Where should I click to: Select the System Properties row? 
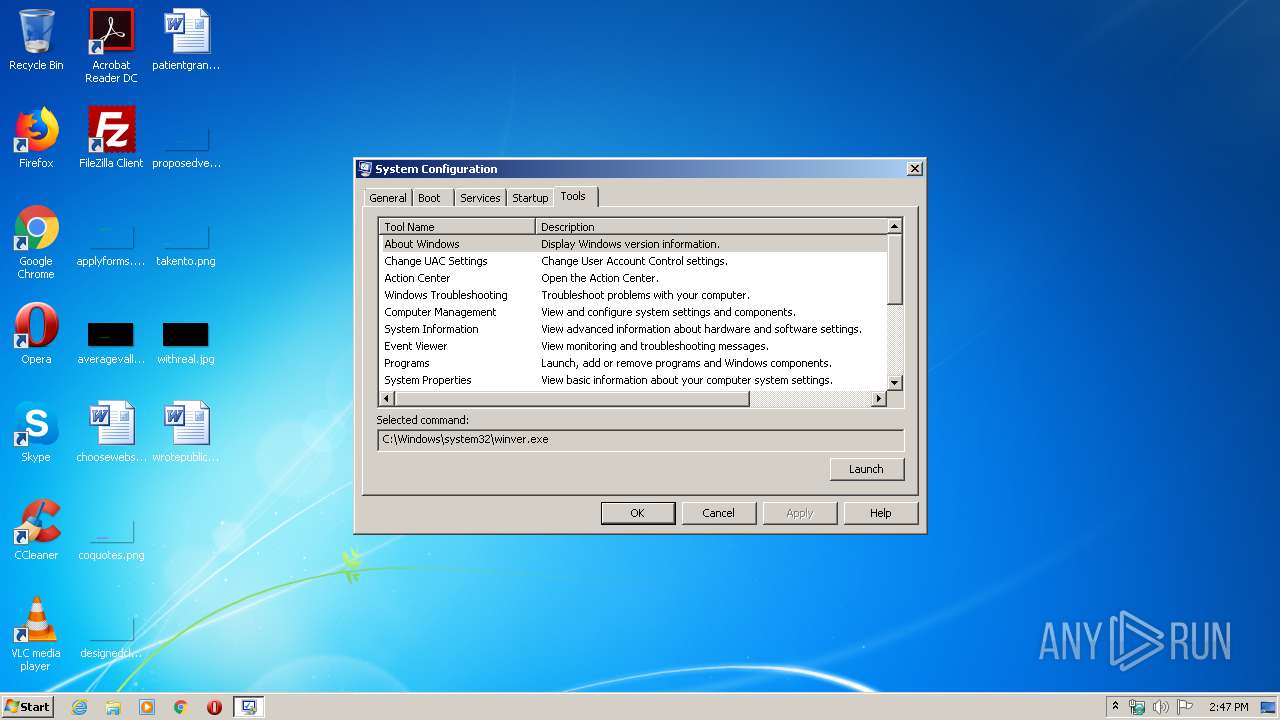pyautogui.click(x=633, y=380)
